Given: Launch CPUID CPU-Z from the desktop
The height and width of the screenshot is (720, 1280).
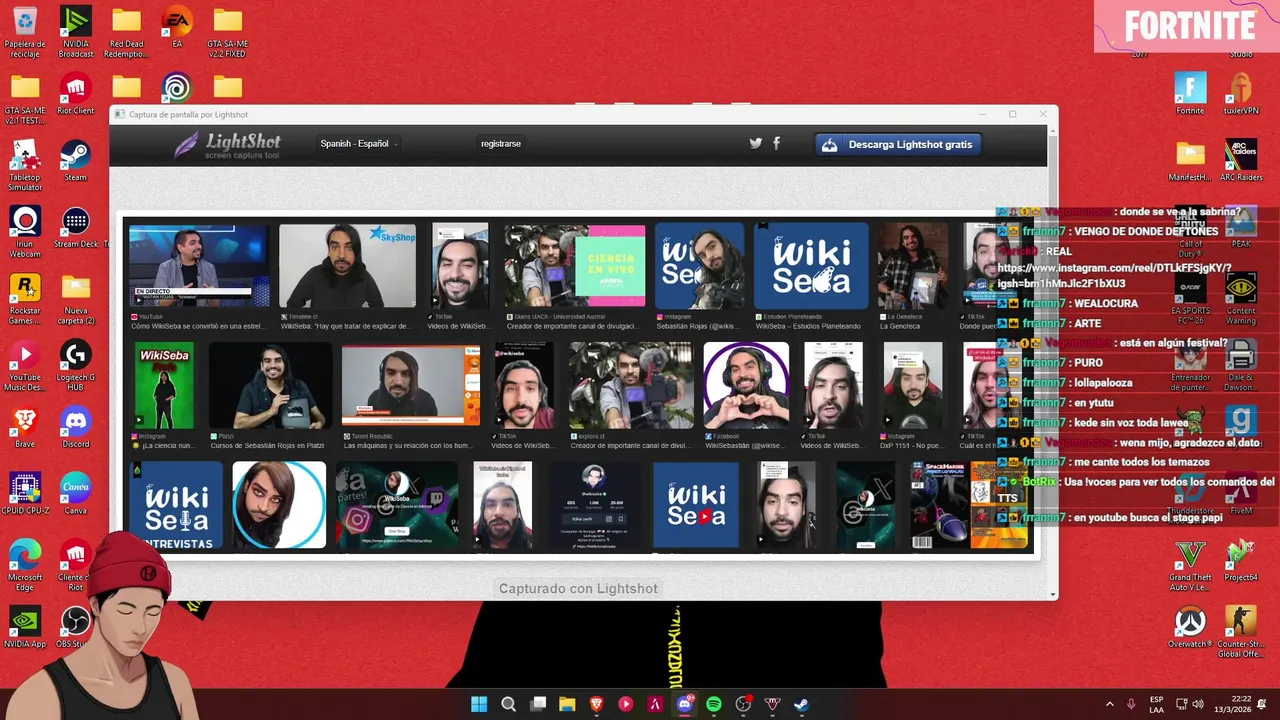Looking at the screenshot, I should click(25, 495).
